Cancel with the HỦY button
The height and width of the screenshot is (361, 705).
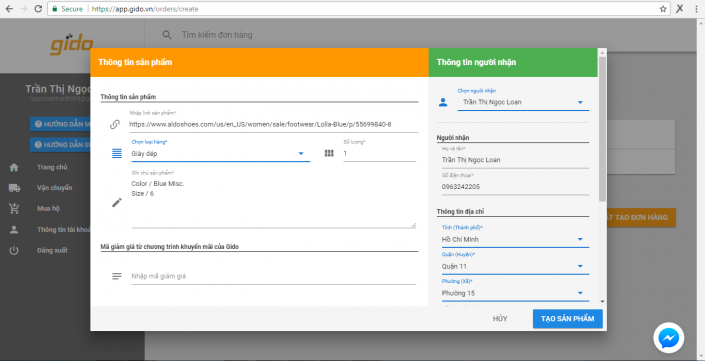[500, 319]
